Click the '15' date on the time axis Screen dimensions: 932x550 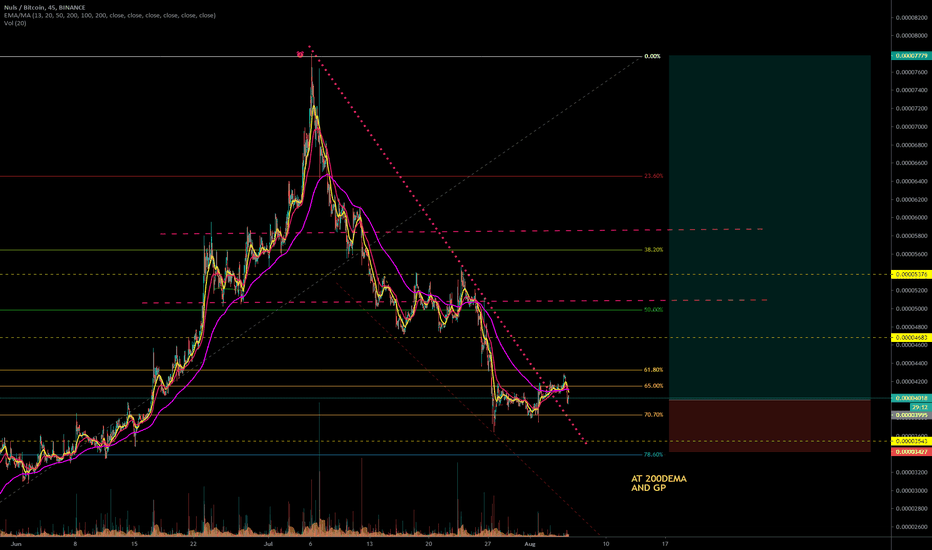click(134, 544)
